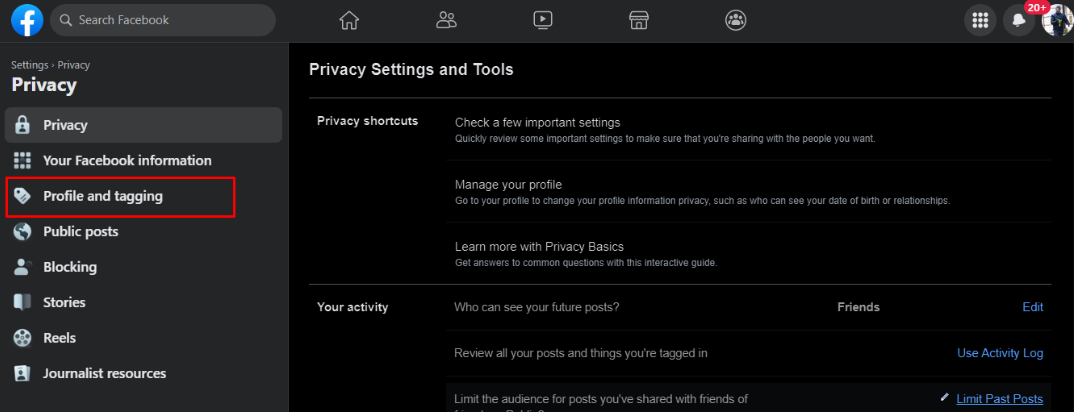Edit who can see future posts
Image resolution: width=1076 pixels, height=413 pixels.
[x=1032, y=307]
